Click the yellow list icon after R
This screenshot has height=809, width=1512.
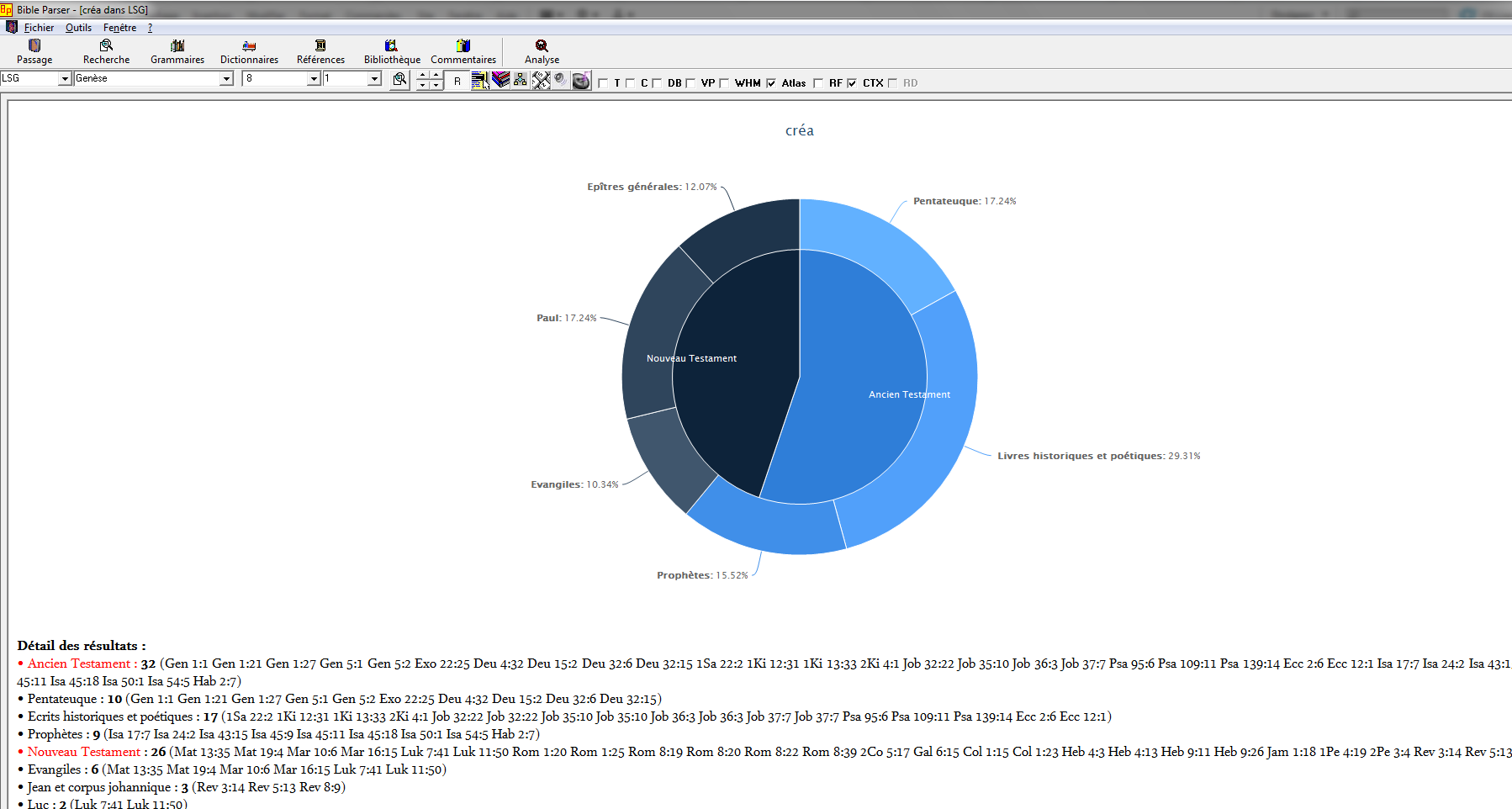480,80
